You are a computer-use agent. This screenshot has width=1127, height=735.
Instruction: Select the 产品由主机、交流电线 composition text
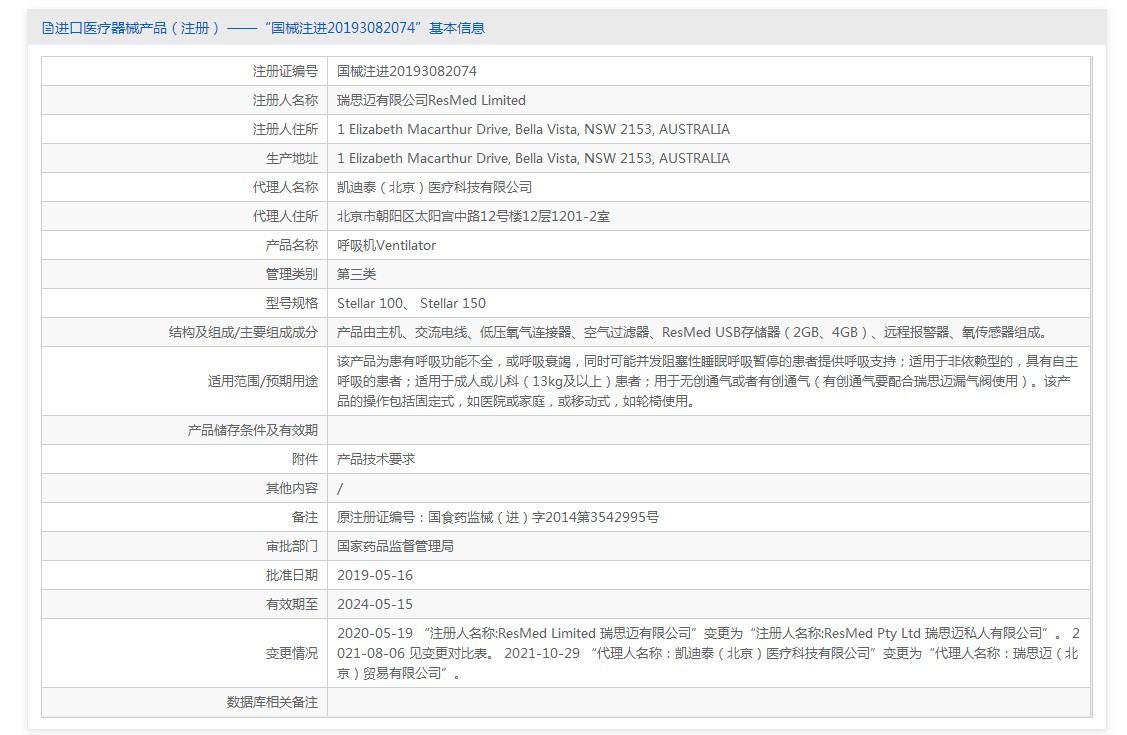[x=694, y=332]
